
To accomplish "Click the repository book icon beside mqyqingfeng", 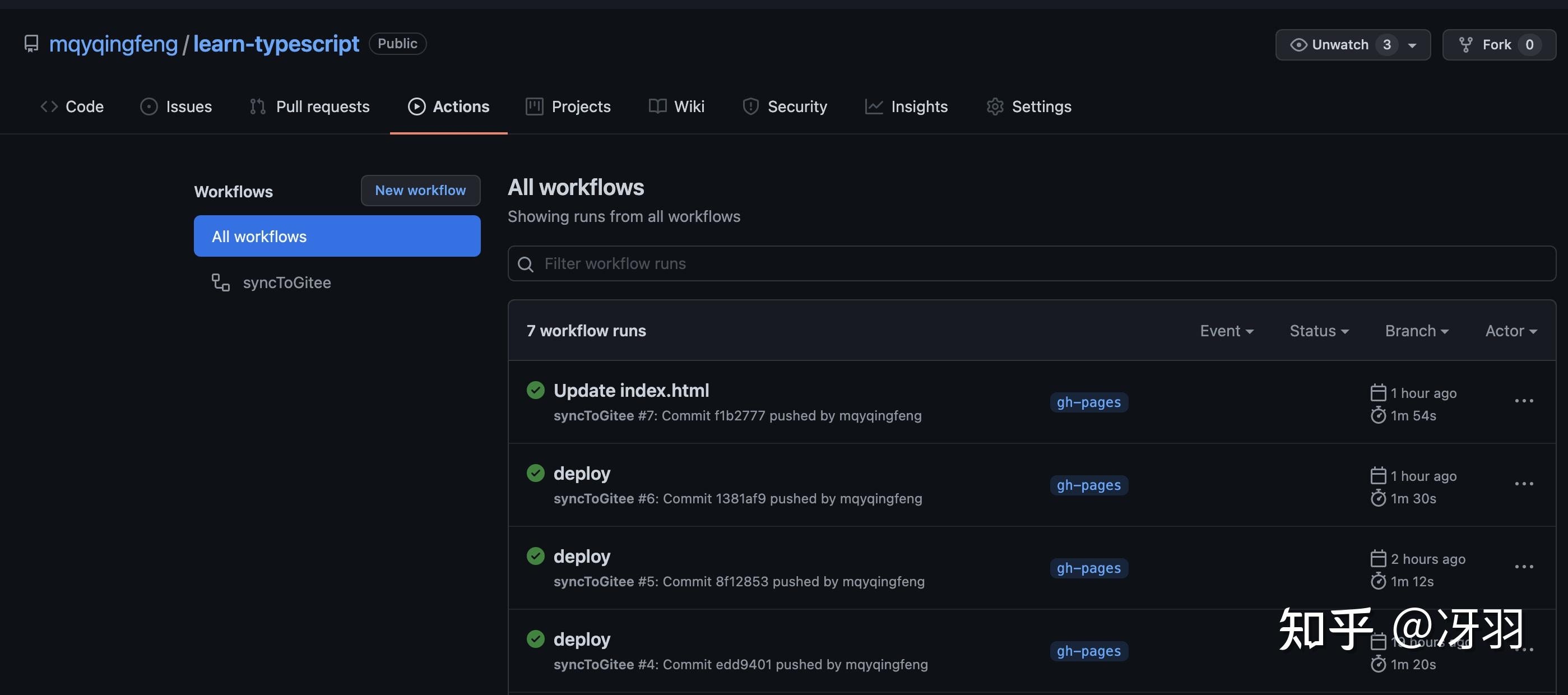I will (x=31, y=44).
